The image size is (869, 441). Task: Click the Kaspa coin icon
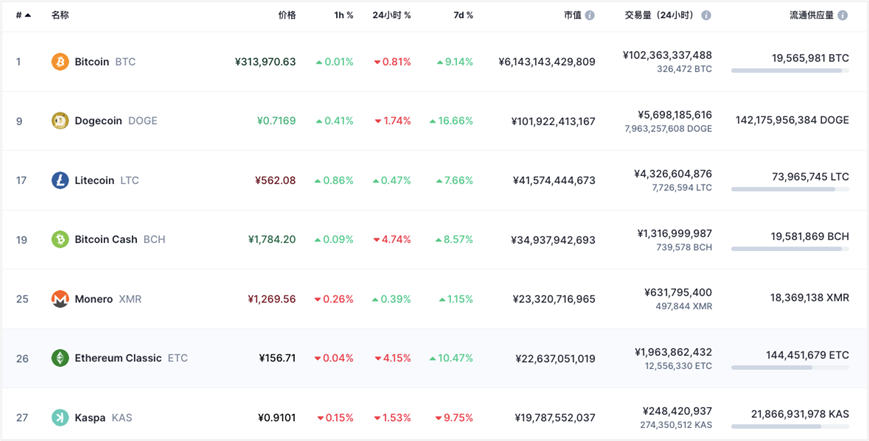60,418
